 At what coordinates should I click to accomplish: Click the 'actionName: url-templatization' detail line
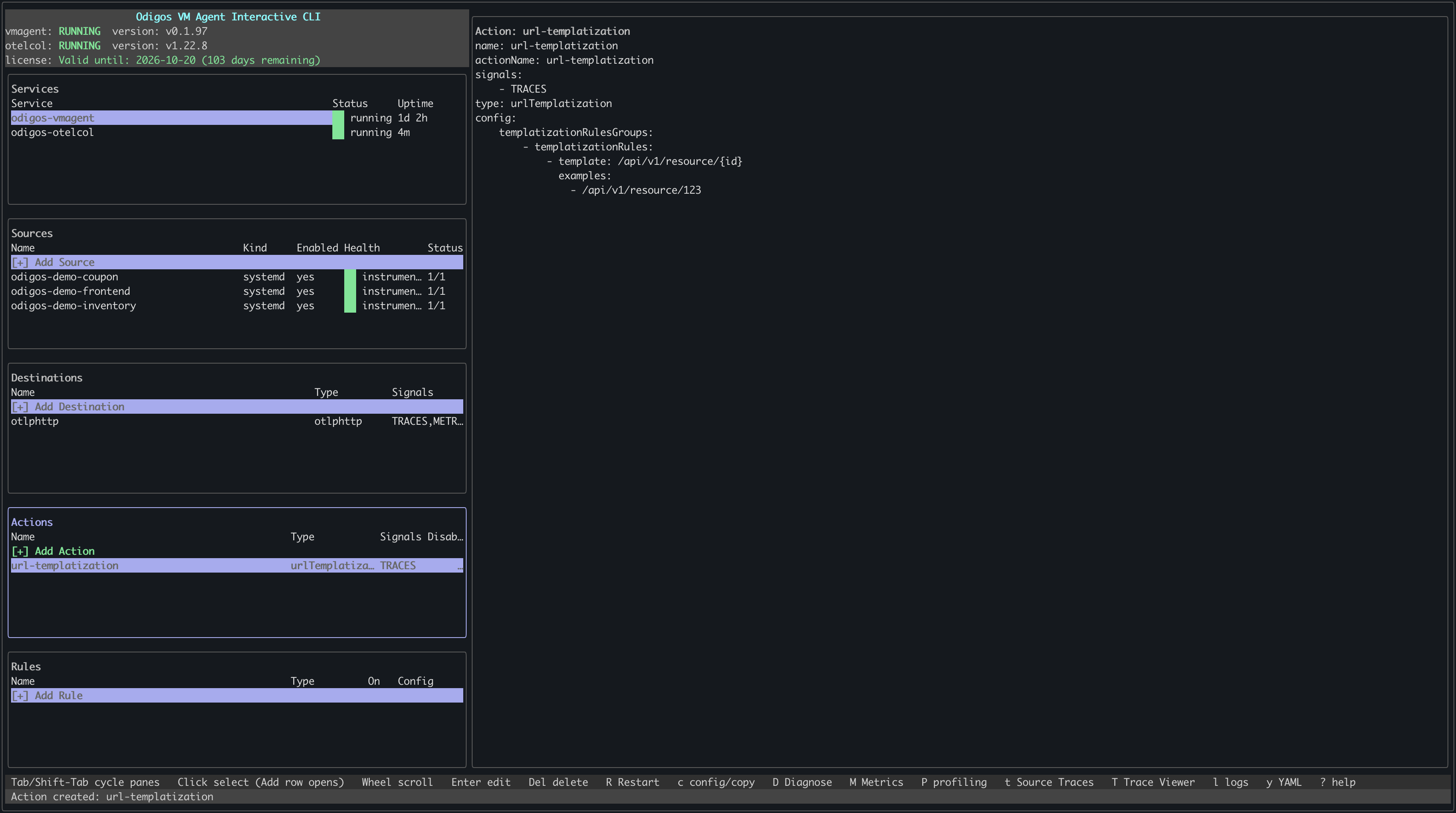564,60
